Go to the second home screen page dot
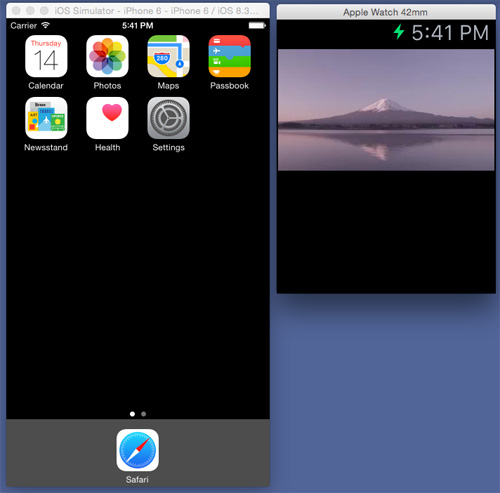Screen dimensions: 500x493 [x=144, y=414]
